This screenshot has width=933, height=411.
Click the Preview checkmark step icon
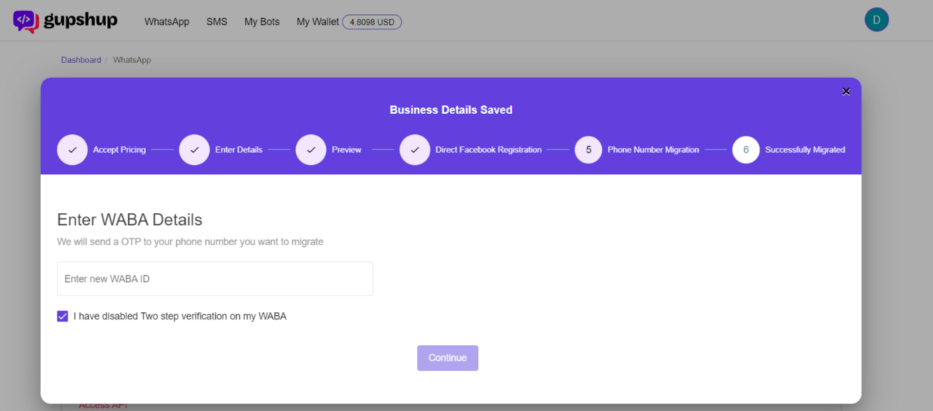tap(311, 150)
